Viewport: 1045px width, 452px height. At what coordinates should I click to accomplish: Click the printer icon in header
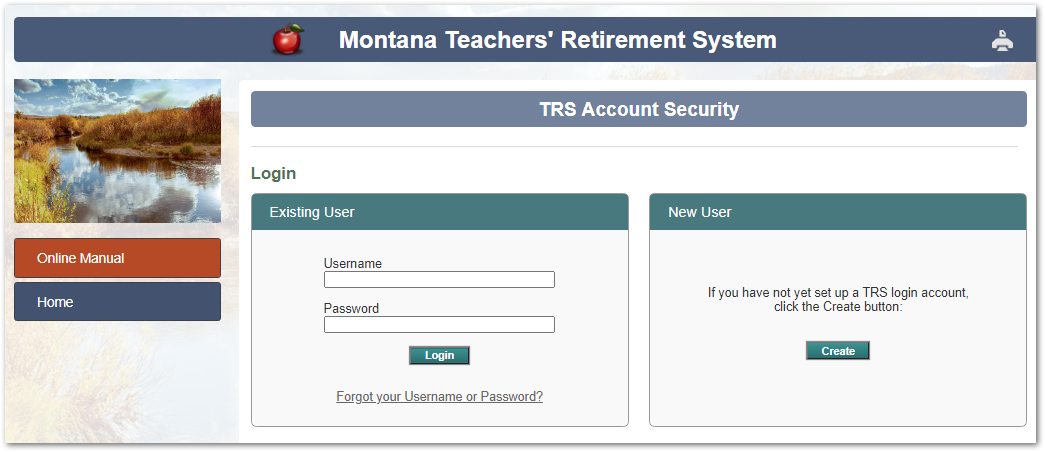coord(1002,41)
